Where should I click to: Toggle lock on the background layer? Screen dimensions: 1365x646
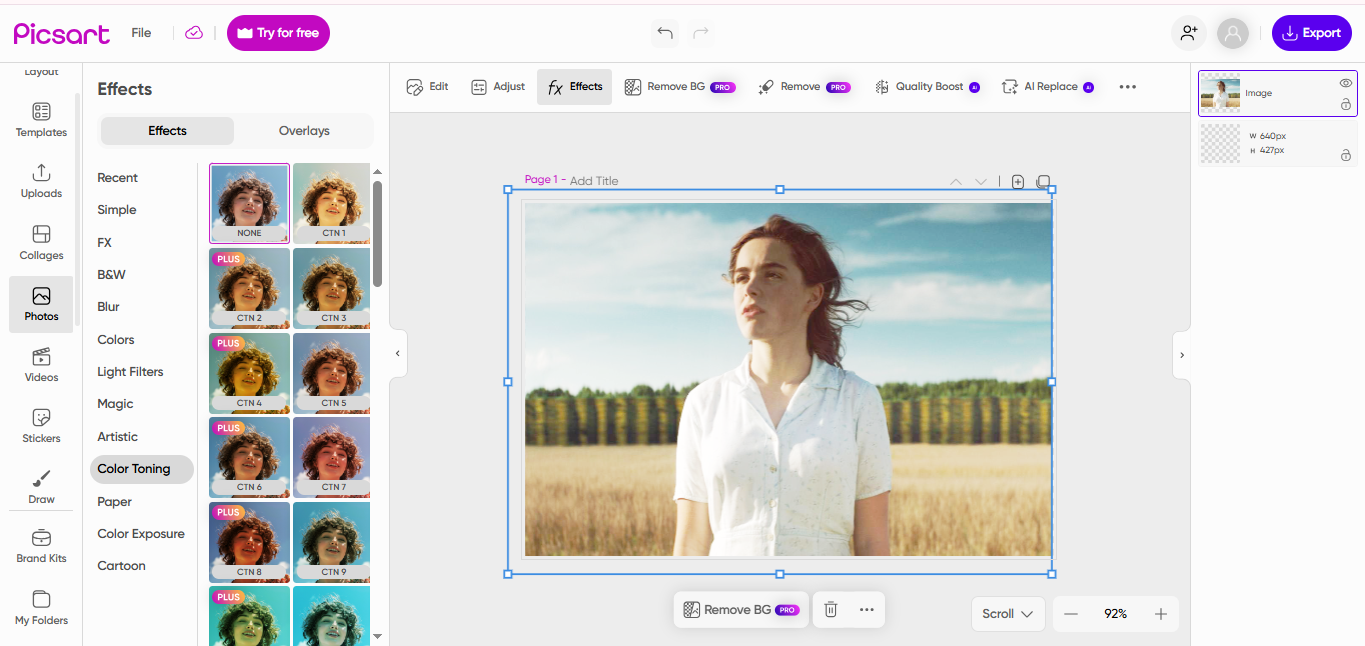(1345, 155)
